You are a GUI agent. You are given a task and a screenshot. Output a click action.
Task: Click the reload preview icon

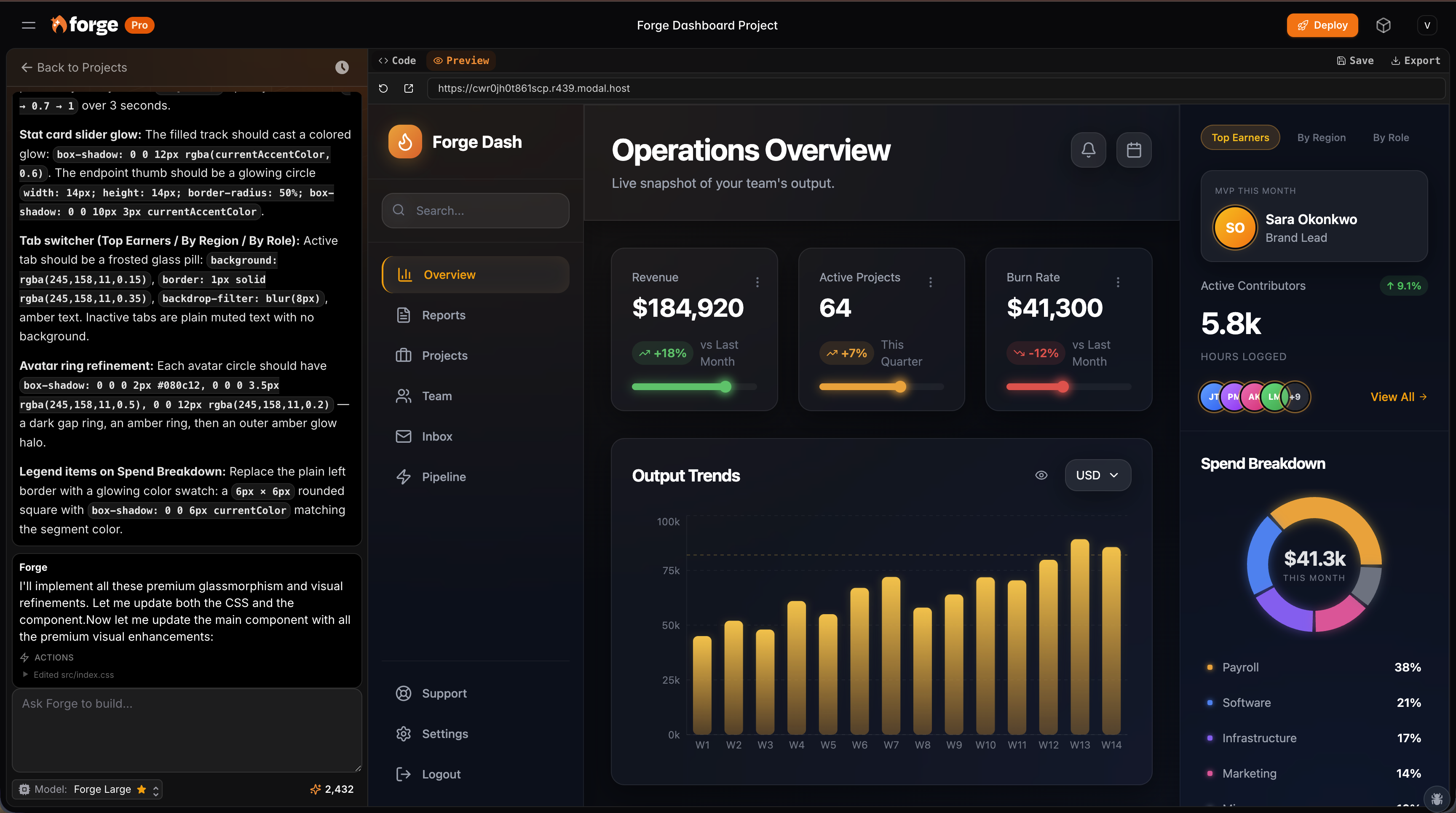pos(383,88)
